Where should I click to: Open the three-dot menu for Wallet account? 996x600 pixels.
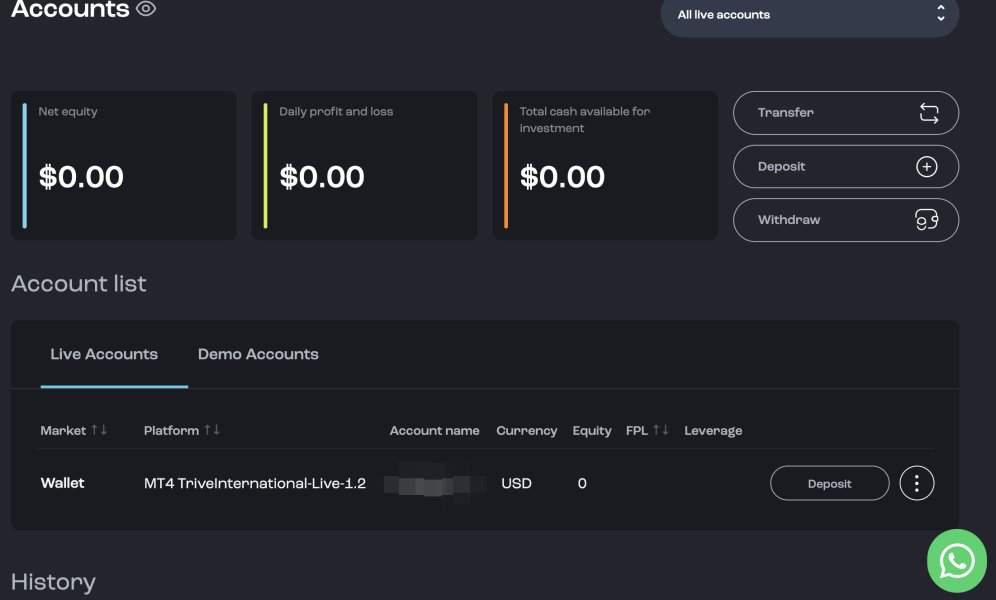[x=917, y=483]
